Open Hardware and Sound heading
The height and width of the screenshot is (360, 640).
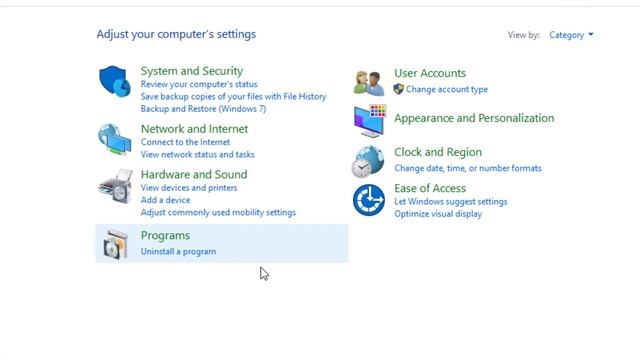[x=194, y=175]
